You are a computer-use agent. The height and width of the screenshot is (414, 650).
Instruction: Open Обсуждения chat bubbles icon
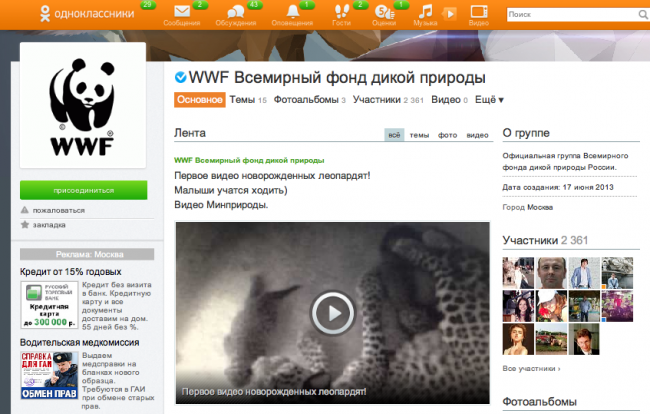click(235, 12)
